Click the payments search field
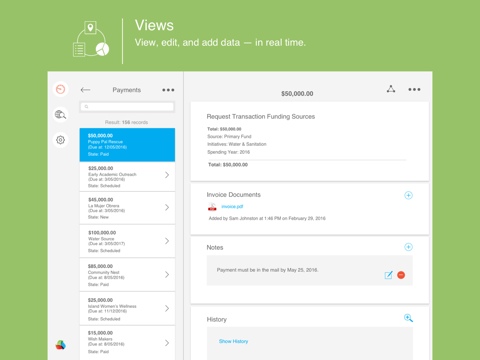Viewport: 480px width, 360px height. (127, 107)
